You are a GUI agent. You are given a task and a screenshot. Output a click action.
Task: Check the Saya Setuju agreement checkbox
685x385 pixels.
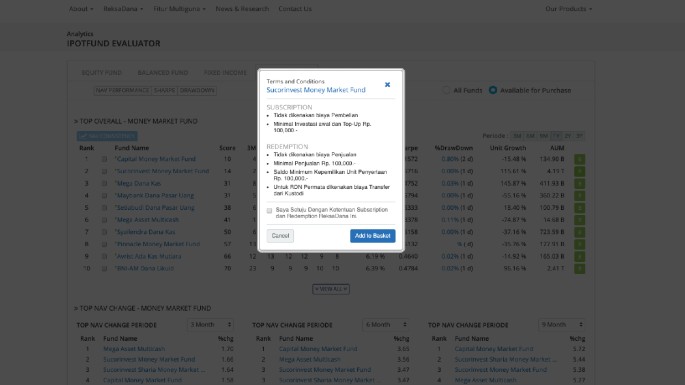pyautogui.click(x=270, y=211)
